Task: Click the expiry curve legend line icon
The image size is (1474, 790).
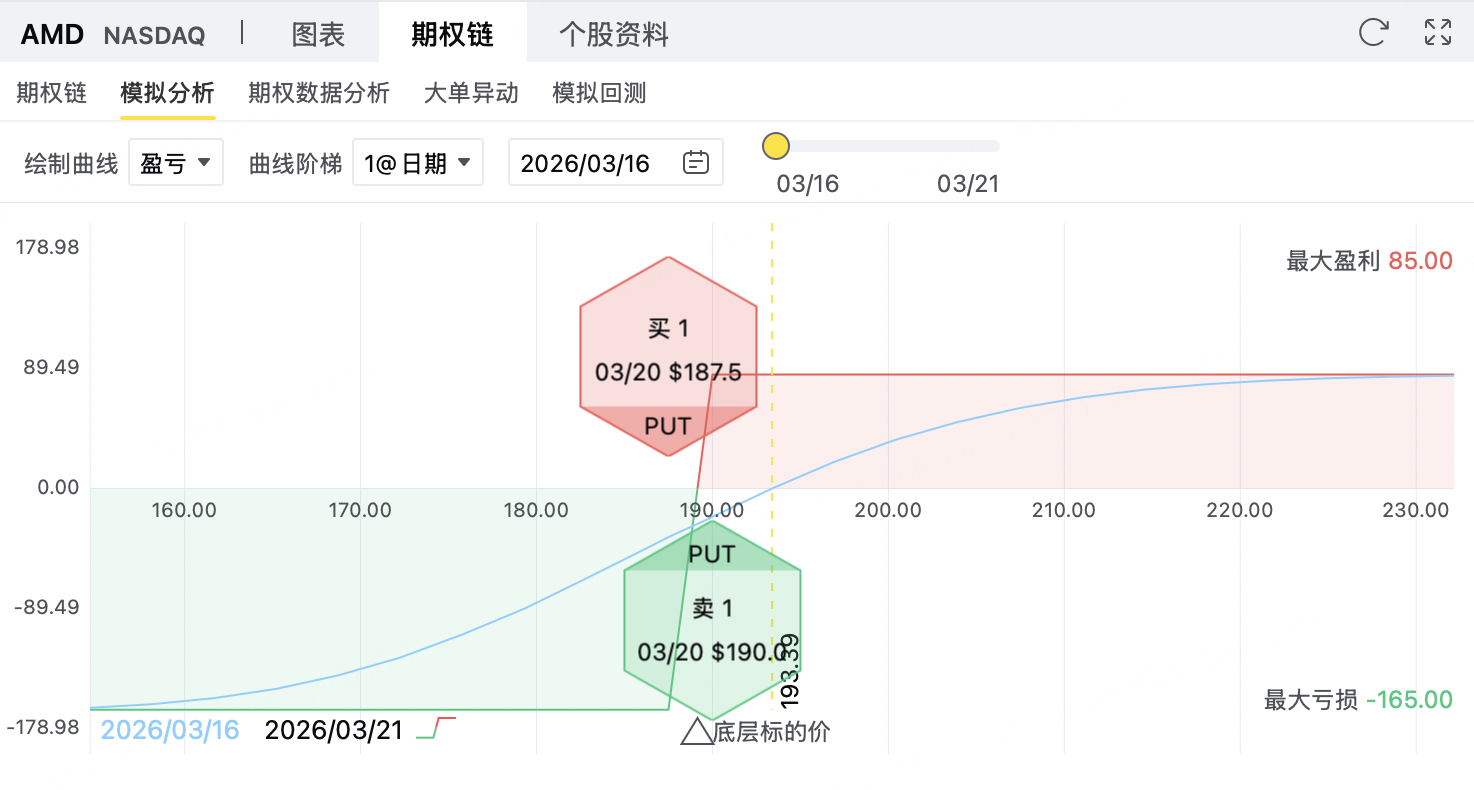Action: [436, 728]
